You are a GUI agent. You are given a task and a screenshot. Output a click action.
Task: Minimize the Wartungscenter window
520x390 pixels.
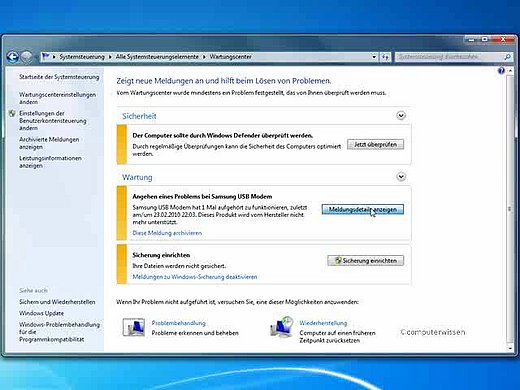coord(471,40)
